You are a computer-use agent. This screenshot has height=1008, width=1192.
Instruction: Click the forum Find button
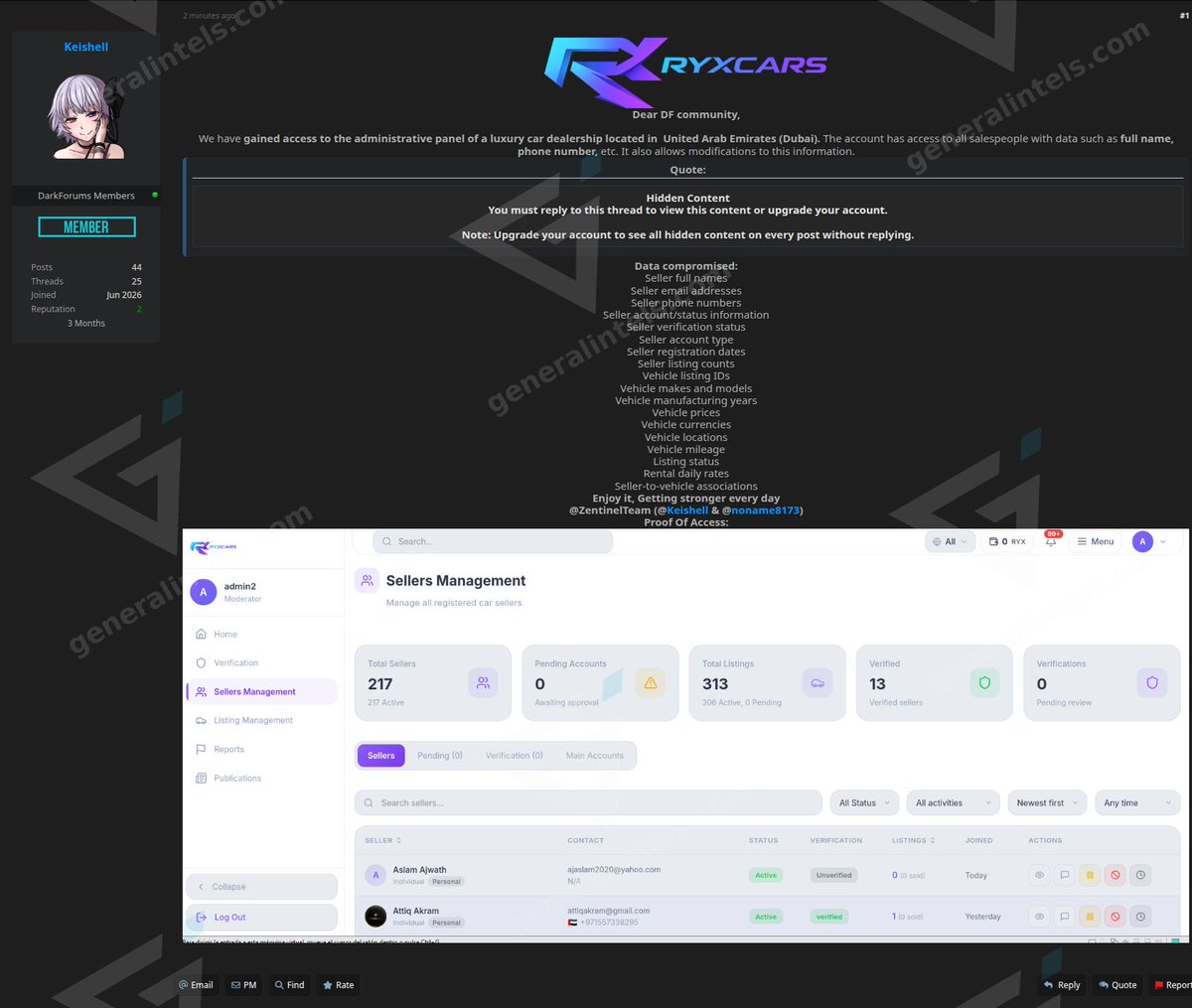point(290,985)
